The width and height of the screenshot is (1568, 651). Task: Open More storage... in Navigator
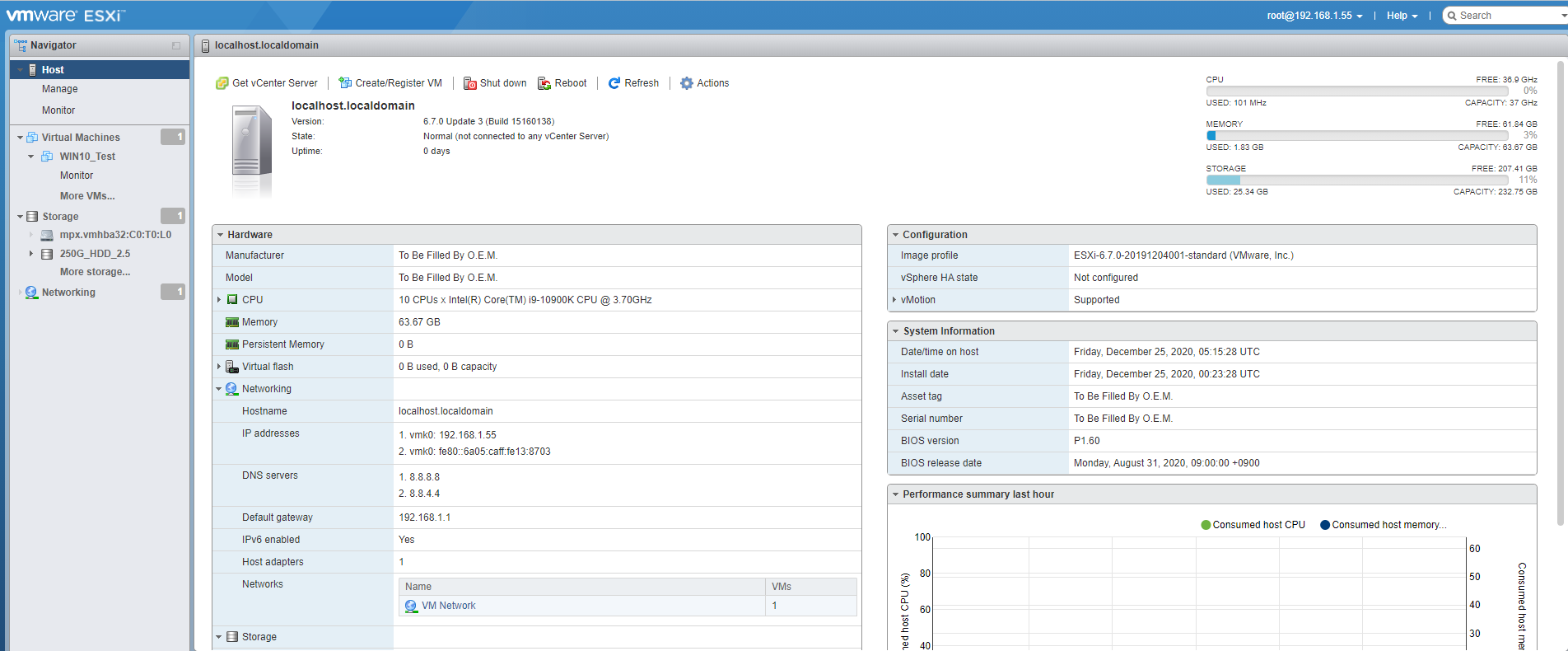click(95, 272)
